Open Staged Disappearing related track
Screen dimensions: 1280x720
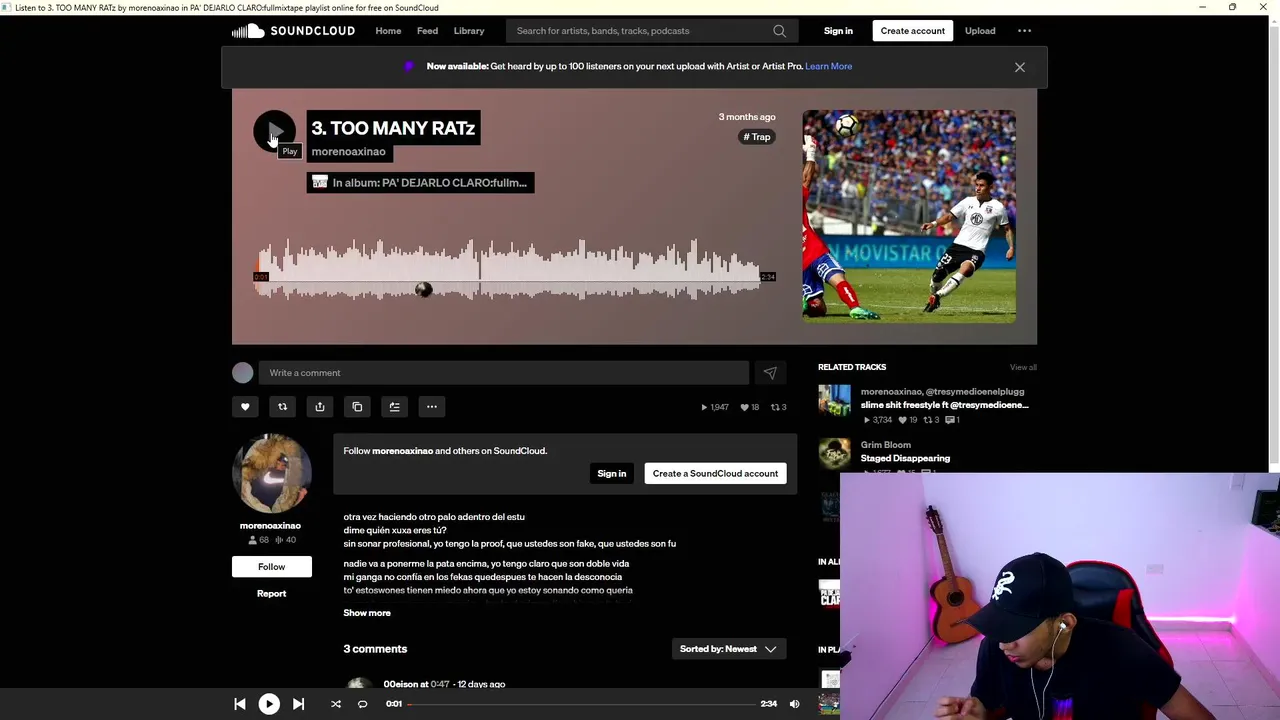pyautogui.click(x=905, y=458)
